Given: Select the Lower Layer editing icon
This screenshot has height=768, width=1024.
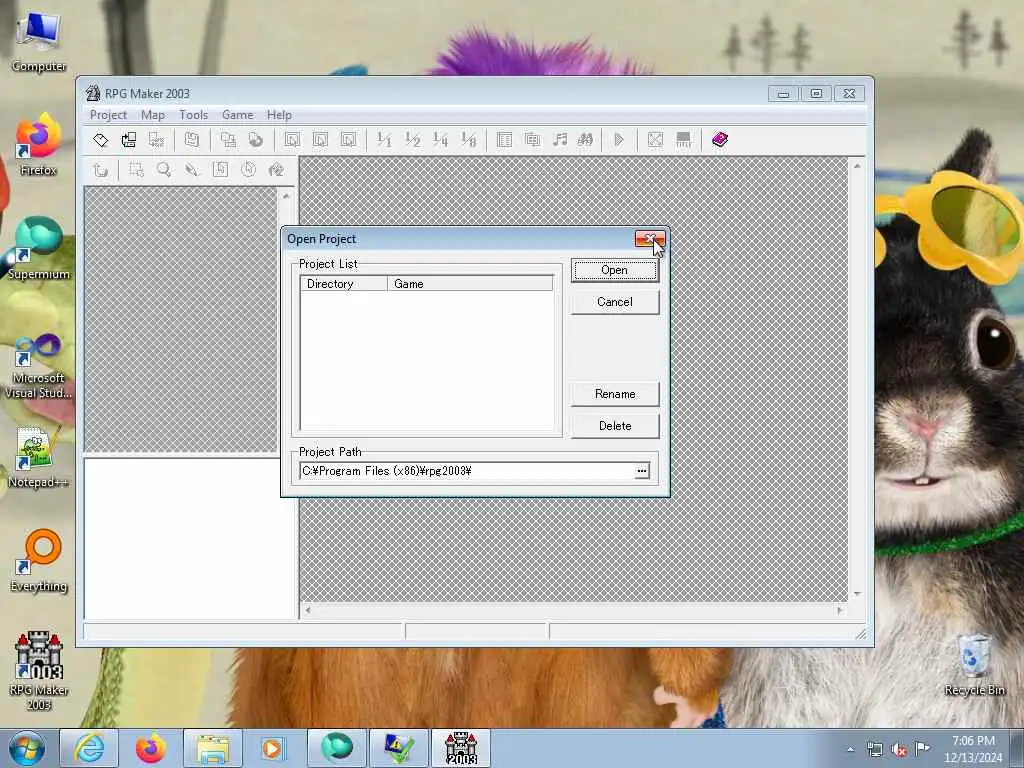Looking at the screenshot, I should pyautogui.click(x=292, y=140).
